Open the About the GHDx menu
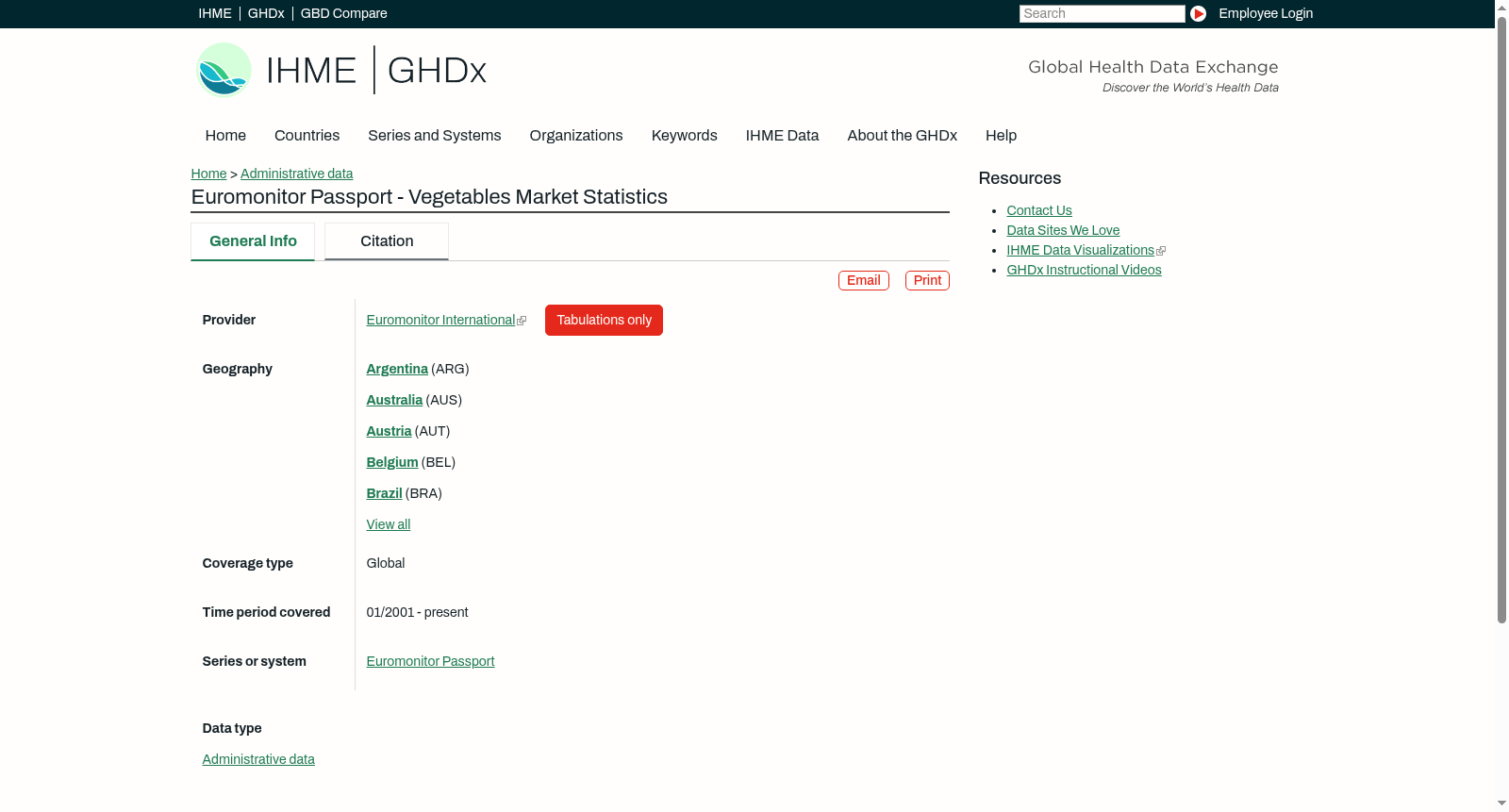This screenshot has height=812, width=1509. point(903,136)
